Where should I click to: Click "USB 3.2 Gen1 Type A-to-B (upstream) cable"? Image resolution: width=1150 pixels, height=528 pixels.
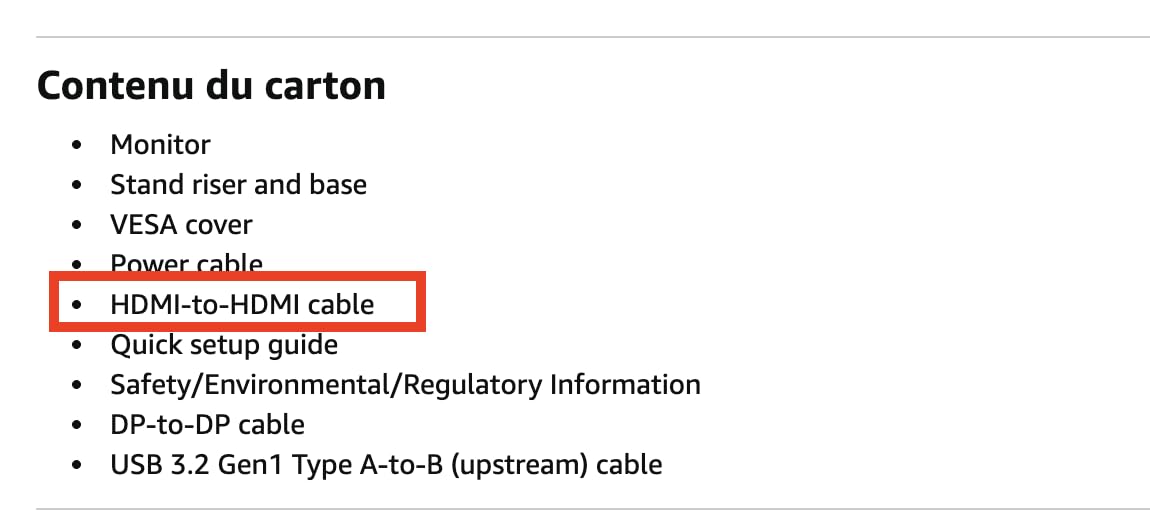[386, 465]
